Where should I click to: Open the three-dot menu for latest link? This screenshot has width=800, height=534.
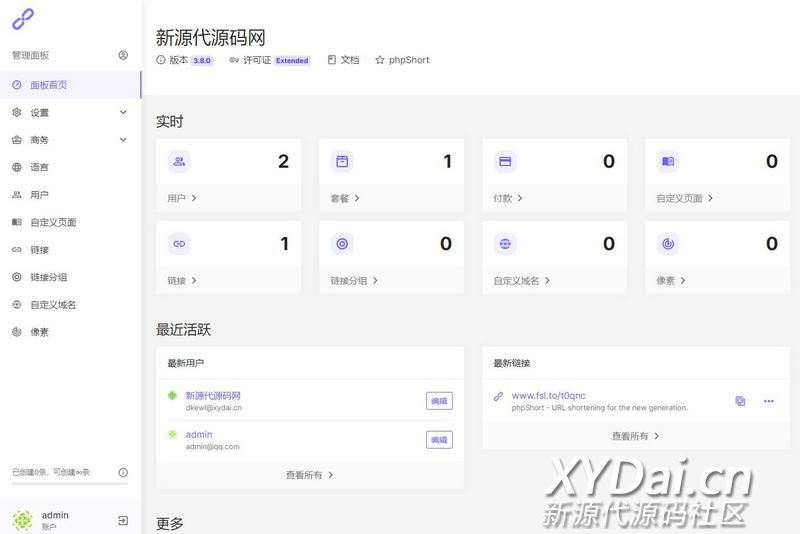(768, 401)
